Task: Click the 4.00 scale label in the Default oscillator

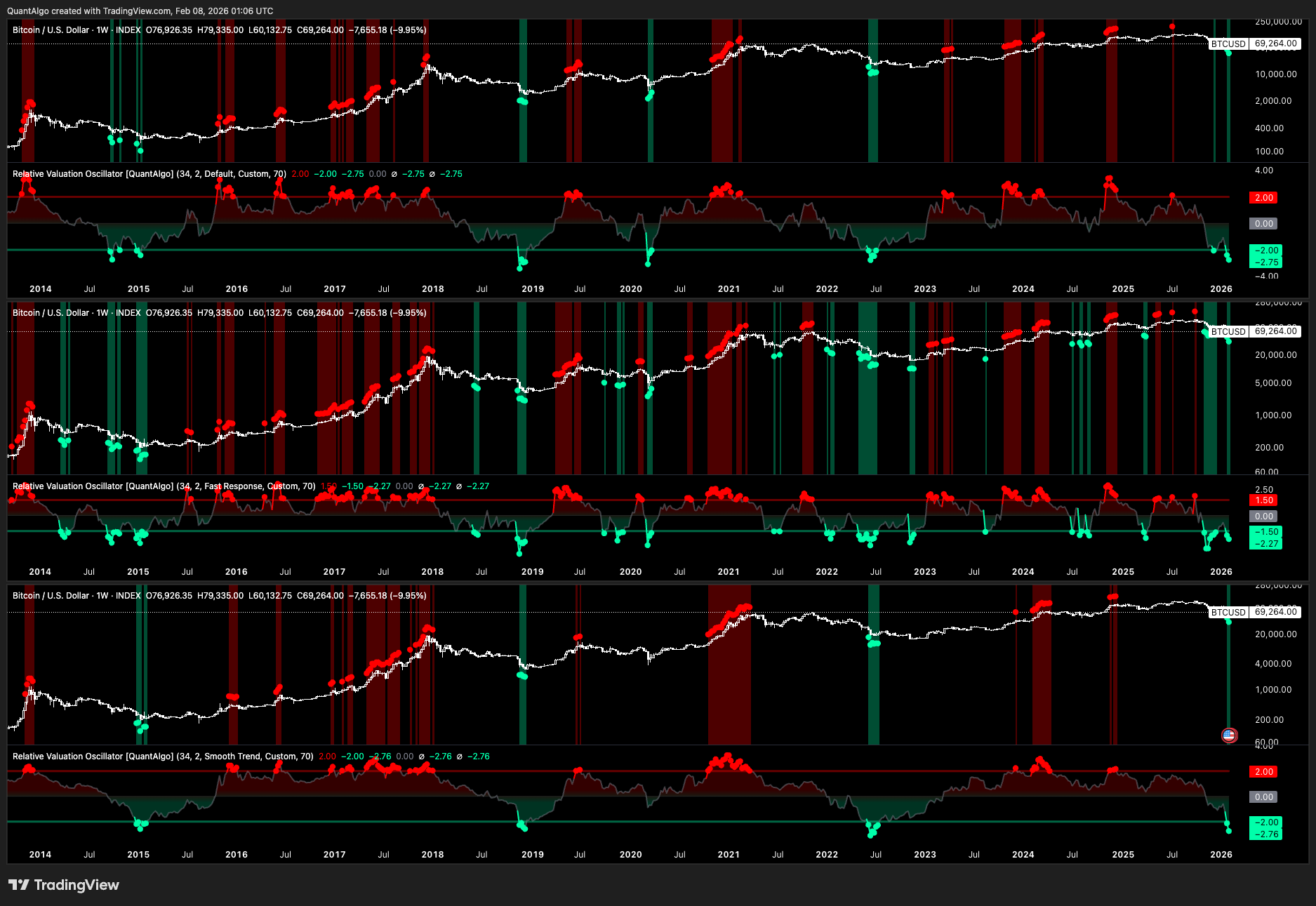Action: pos(1264,171)
